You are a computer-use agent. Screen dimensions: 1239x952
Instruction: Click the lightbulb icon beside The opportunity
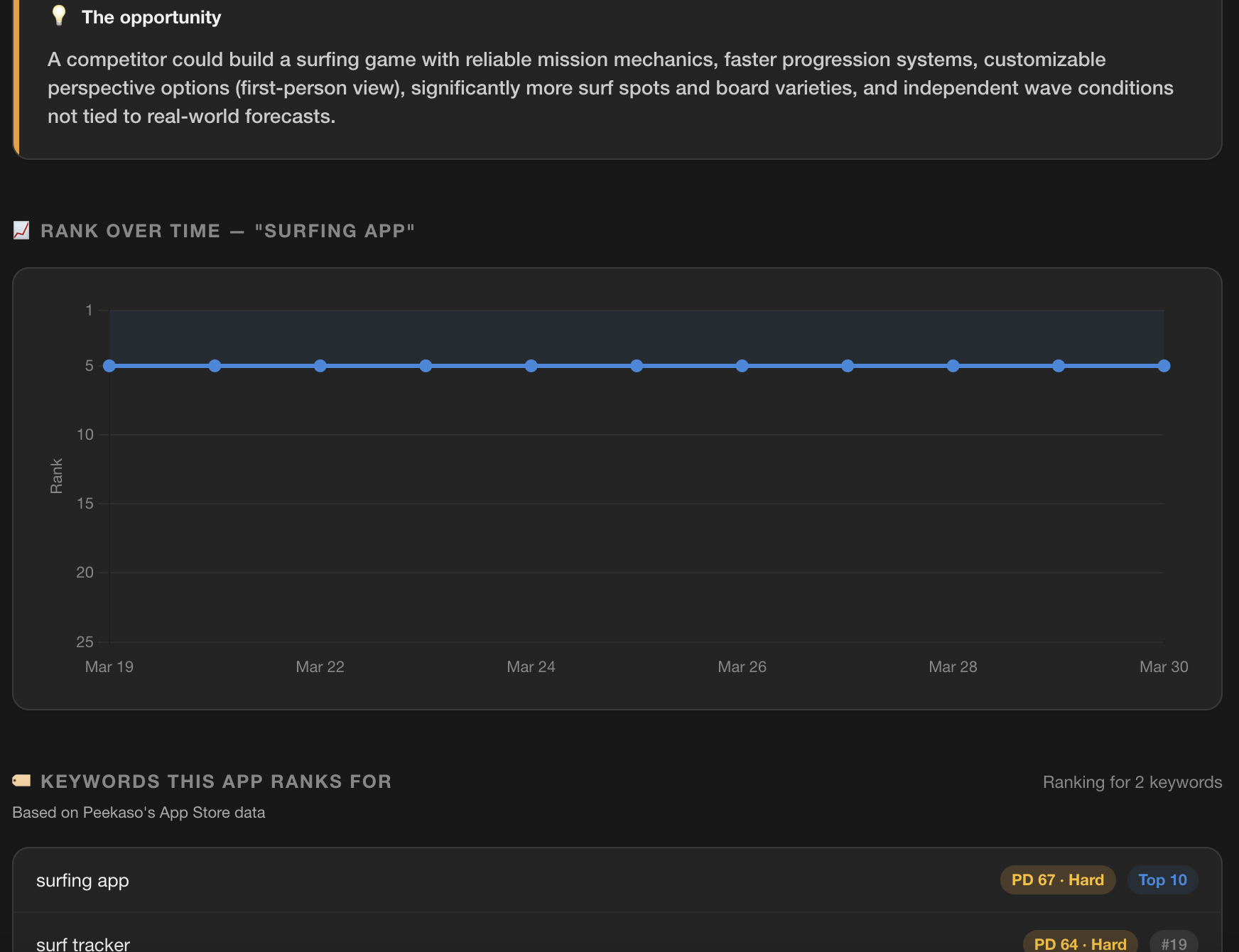59,16
